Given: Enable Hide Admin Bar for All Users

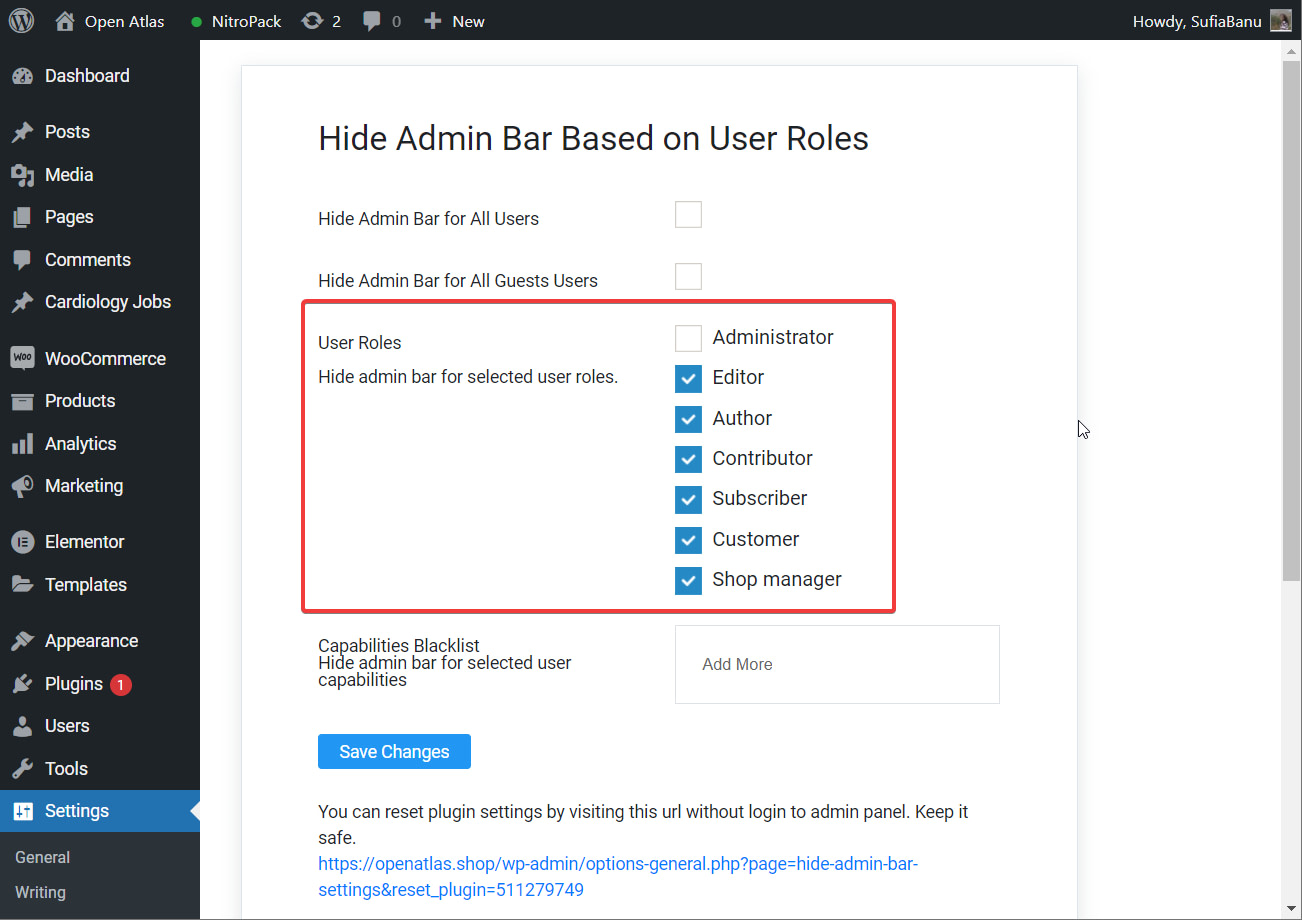Looking at the screenshot, I should [x=688, y=214].
